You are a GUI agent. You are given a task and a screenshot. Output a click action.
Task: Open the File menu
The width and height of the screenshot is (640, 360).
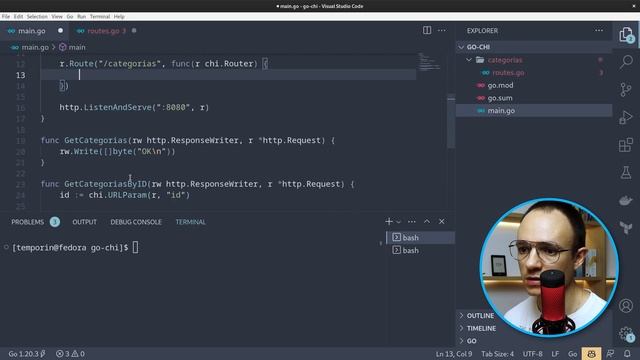[6, 17]
